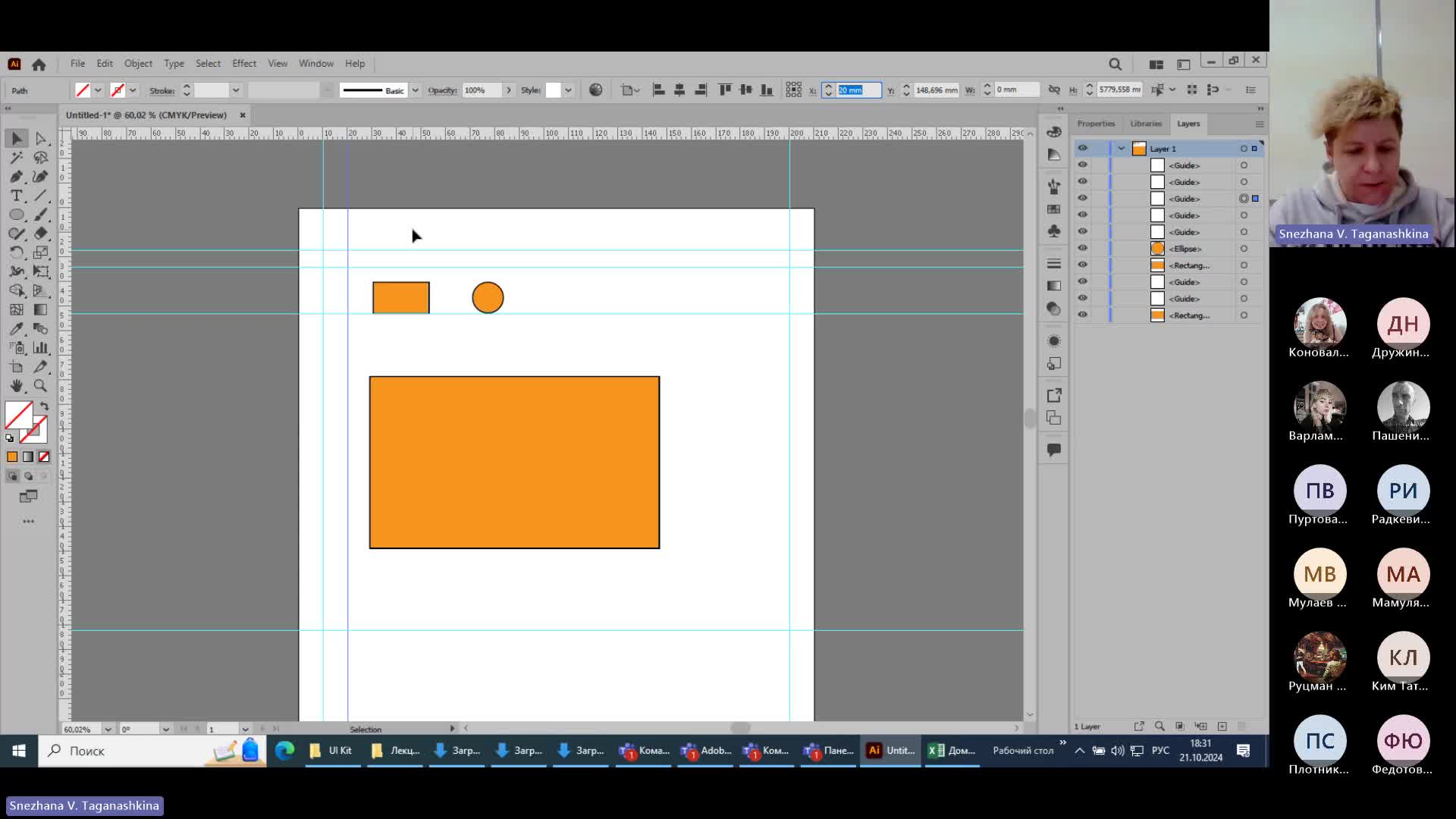Select the Shape Builder tool
This screenshot has height=819, width=1456.
[17, 290]
